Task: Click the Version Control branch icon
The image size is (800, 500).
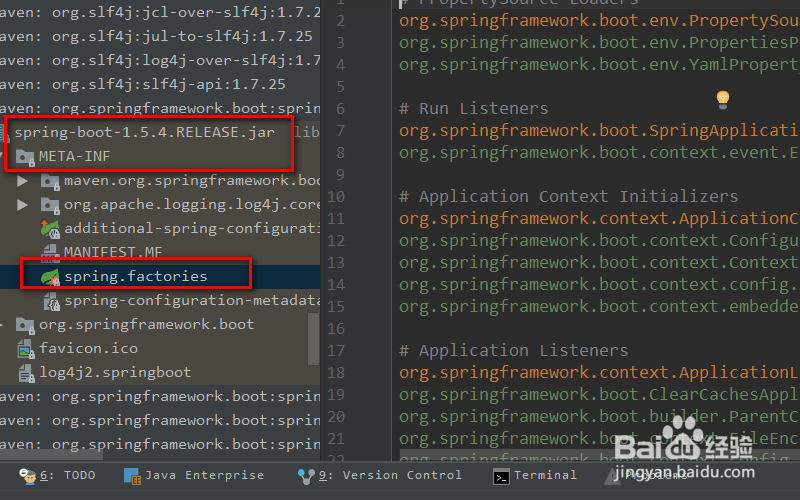Action: 306,477
